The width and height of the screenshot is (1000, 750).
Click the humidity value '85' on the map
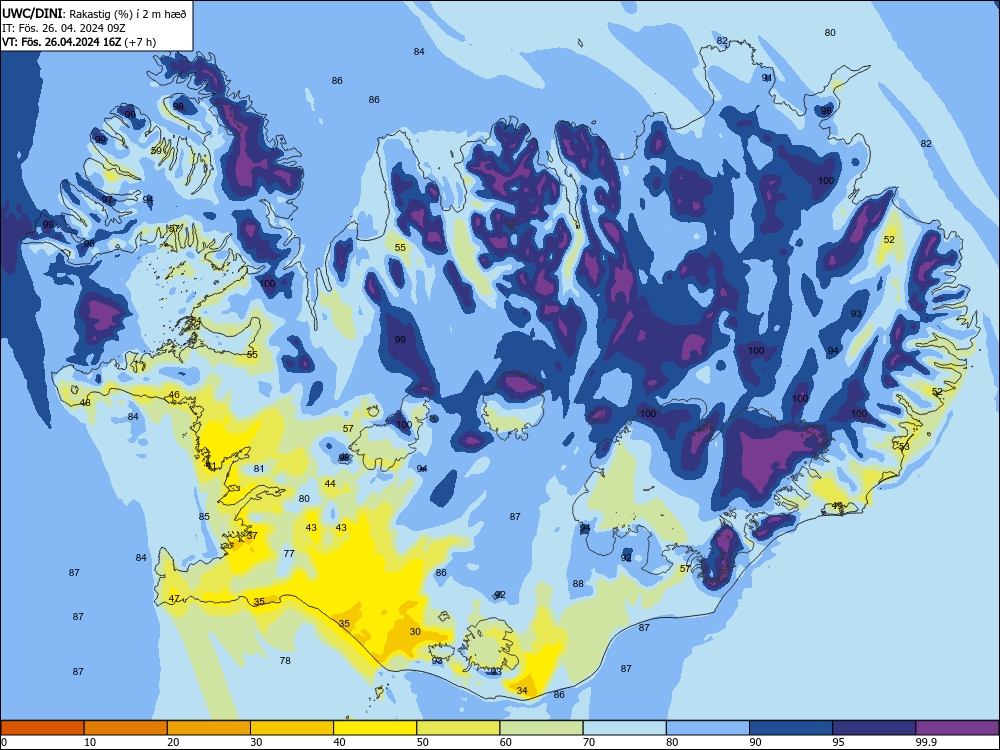[x=204, y=517]
